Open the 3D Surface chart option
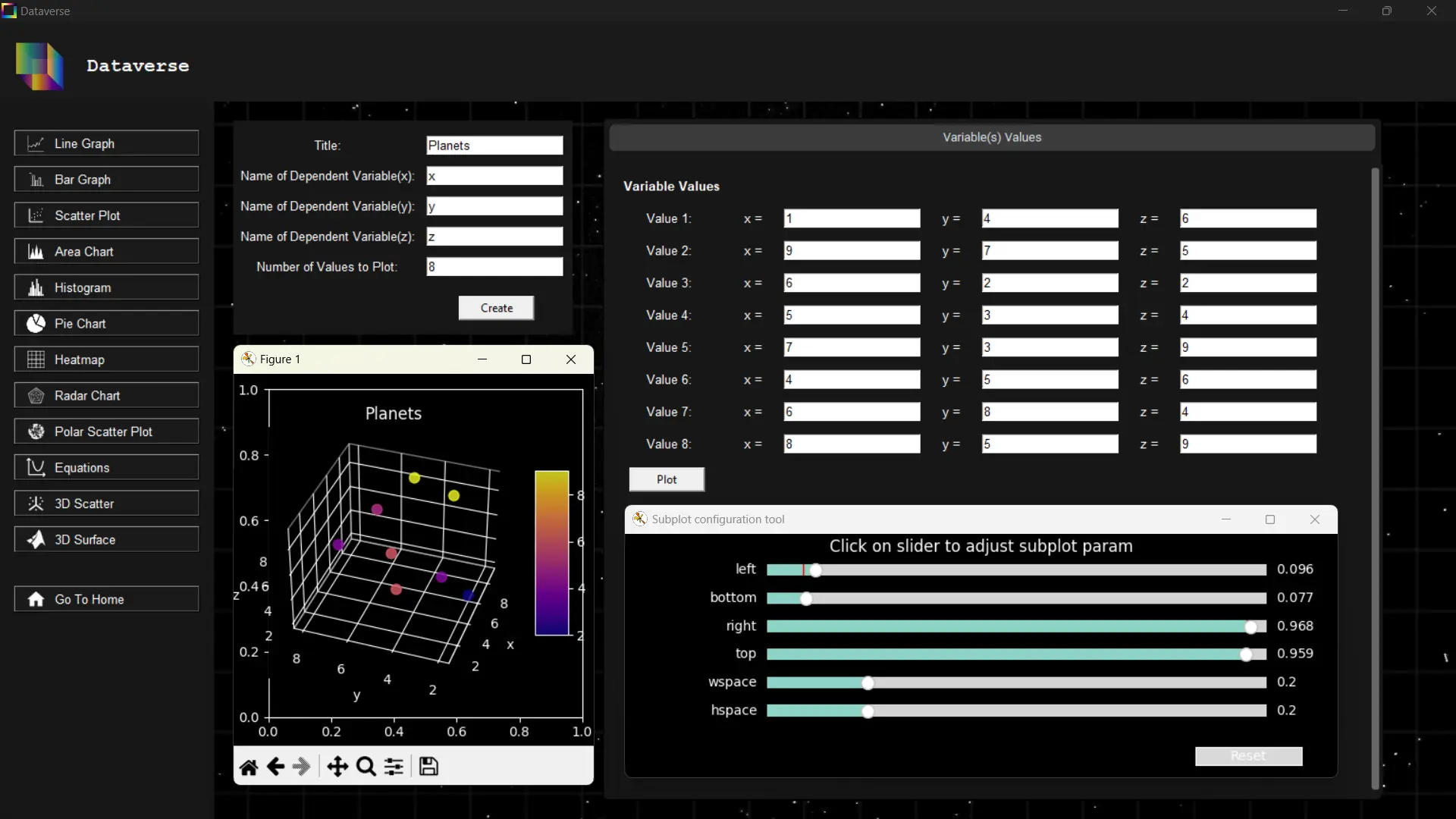 106,539
